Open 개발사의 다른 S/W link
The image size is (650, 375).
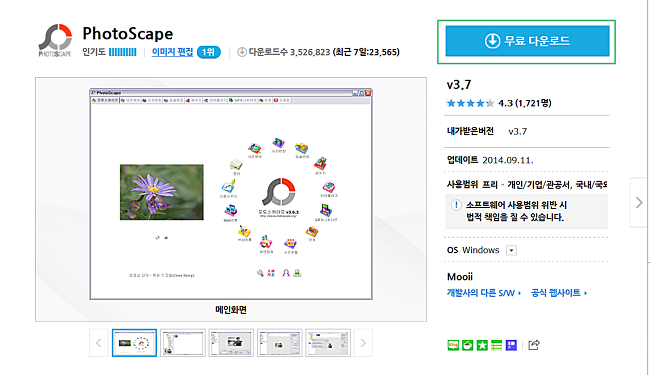pos(484,293)
